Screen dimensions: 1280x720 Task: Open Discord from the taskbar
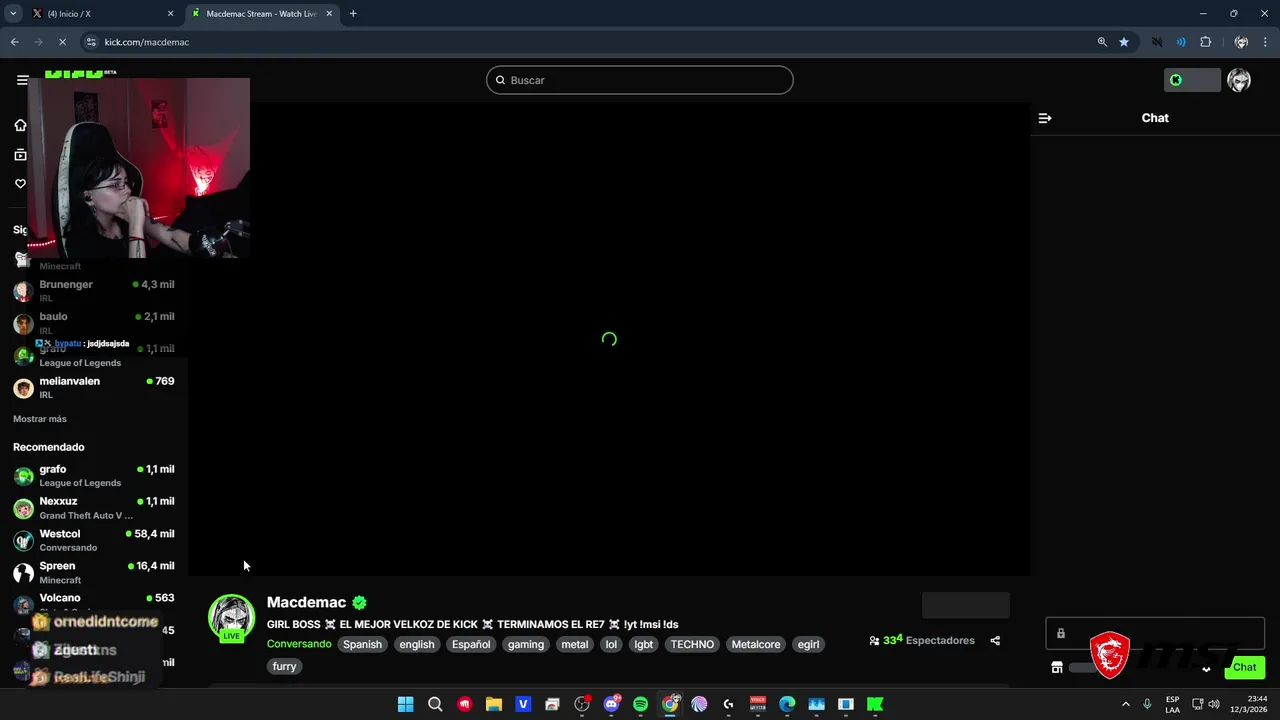[x=611, y=704]
